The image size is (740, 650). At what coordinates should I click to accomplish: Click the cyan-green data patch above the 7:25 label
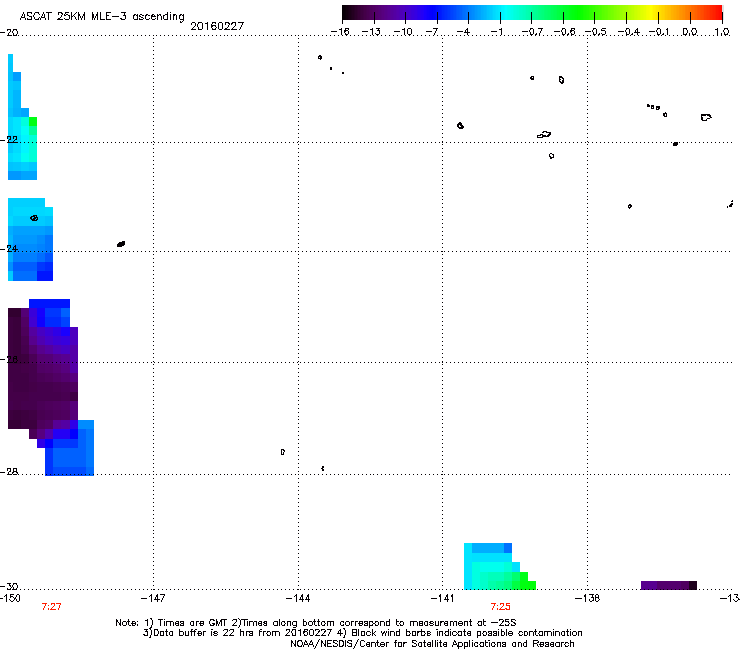click(x=498, y=566)
